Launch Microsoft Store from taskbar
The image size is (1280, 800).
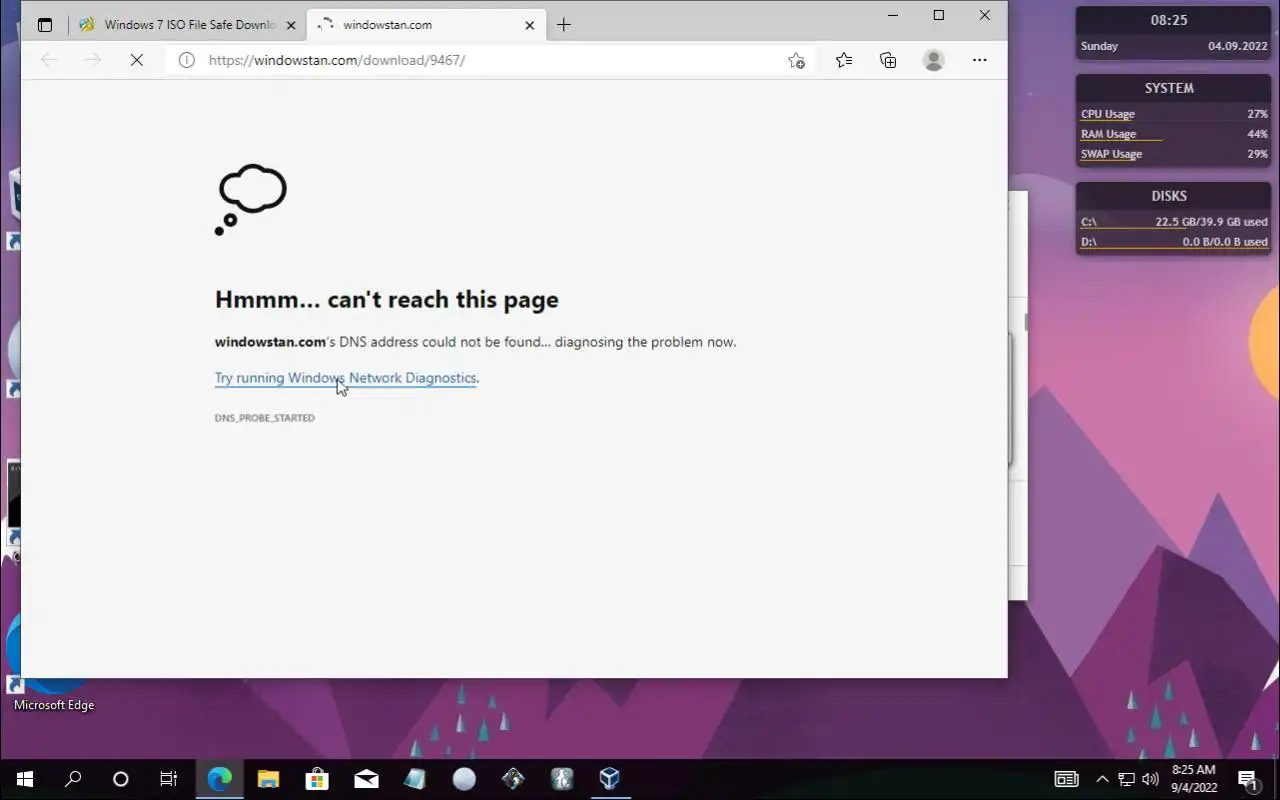(x=317, y=779)
